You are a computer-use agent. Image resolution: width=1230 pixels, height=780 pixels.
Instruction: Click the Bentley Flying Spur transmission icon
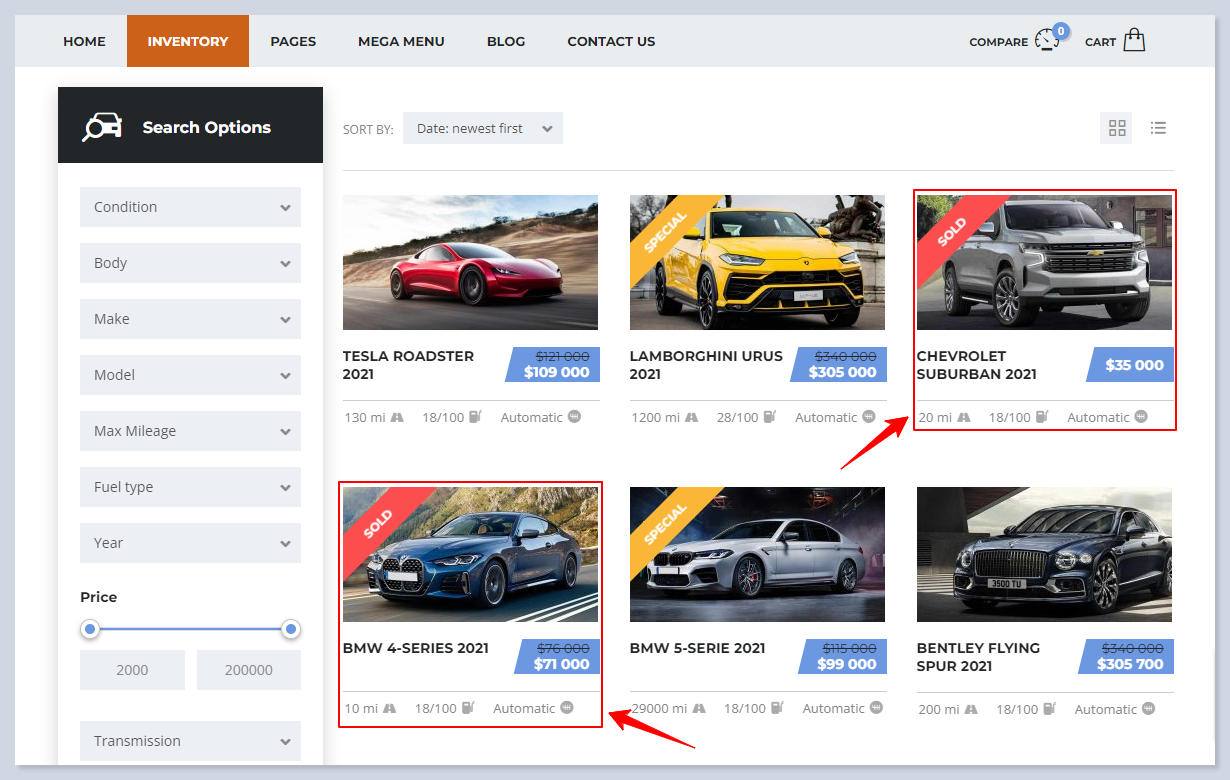click(1148, 709)
